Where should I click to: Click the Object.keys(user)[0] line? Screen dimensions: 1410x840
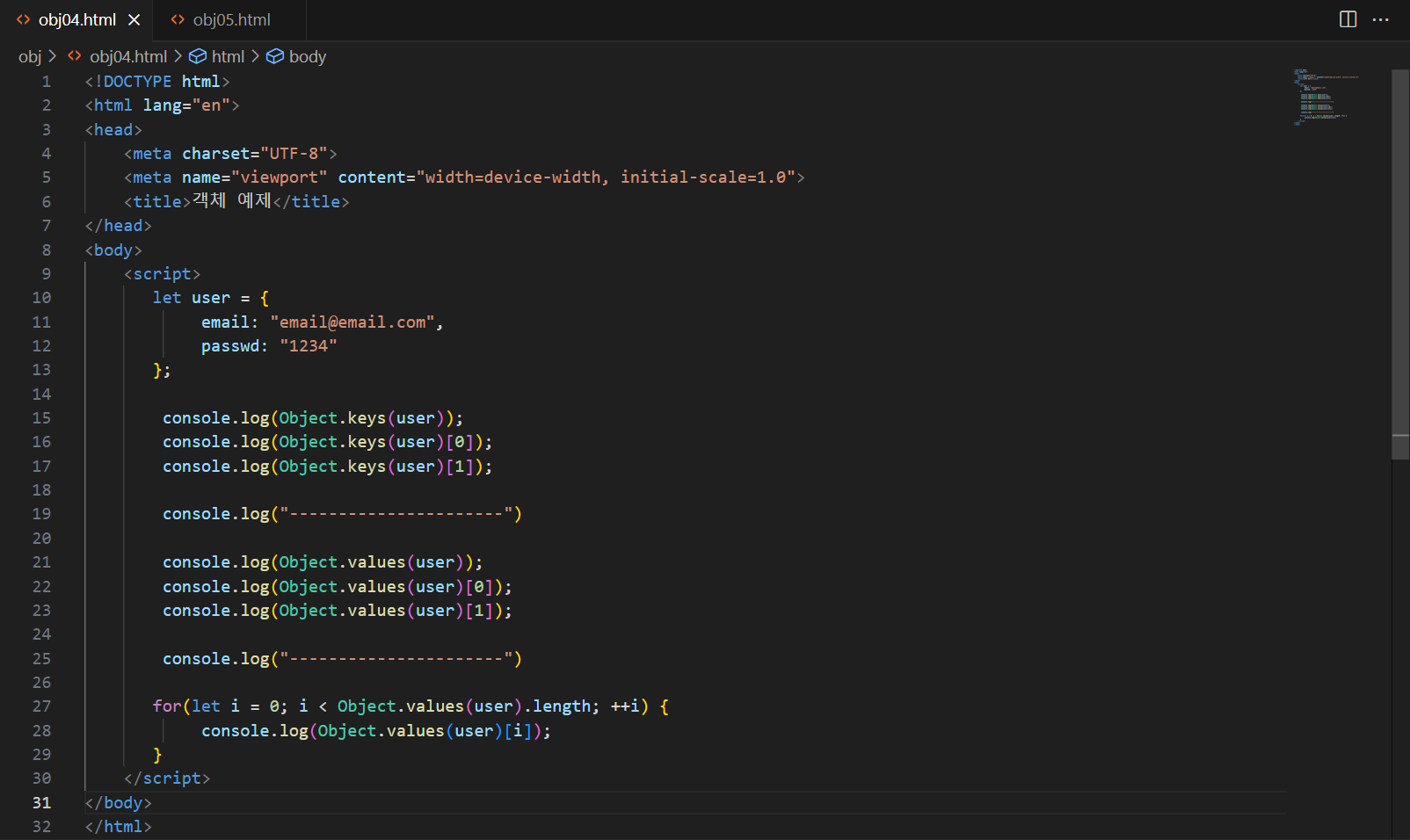(328, 442)
